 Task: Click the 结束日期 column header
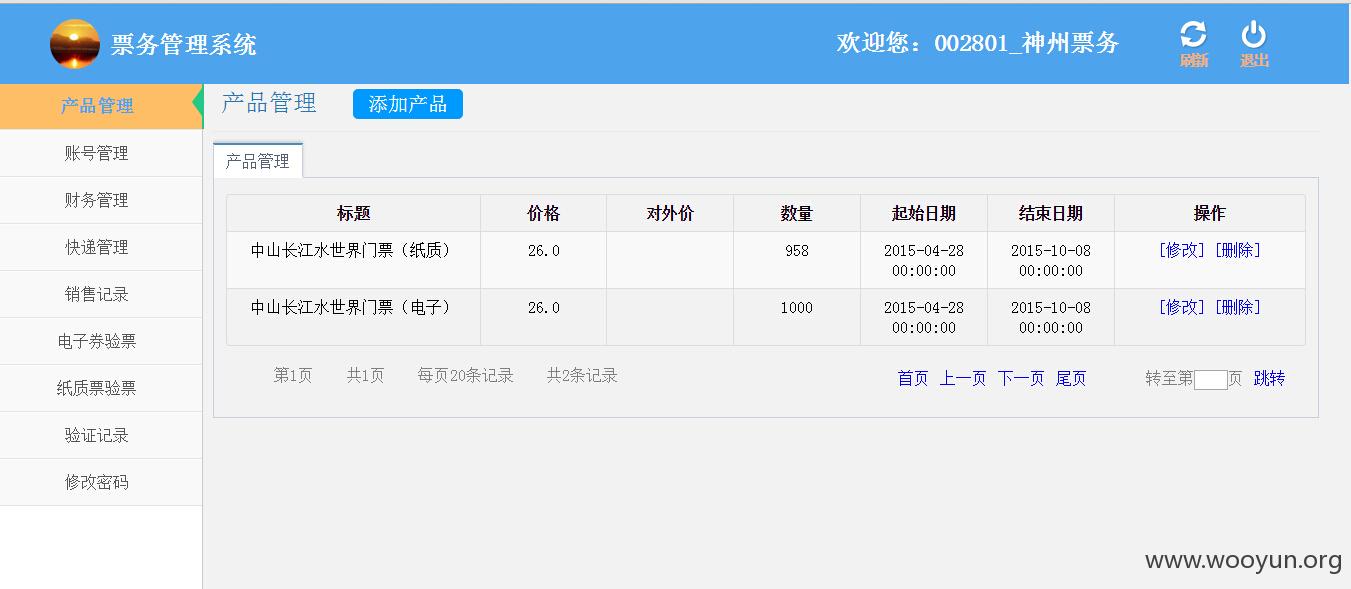[1051, 213]
